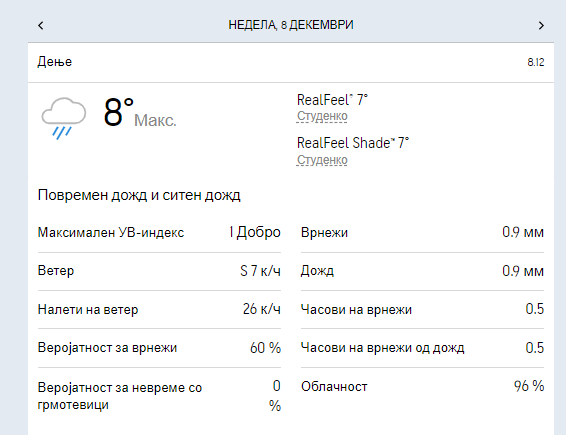Screen dimensions: 566x435
Task: Click the 8.12 date label
Action: pos(536,62)
